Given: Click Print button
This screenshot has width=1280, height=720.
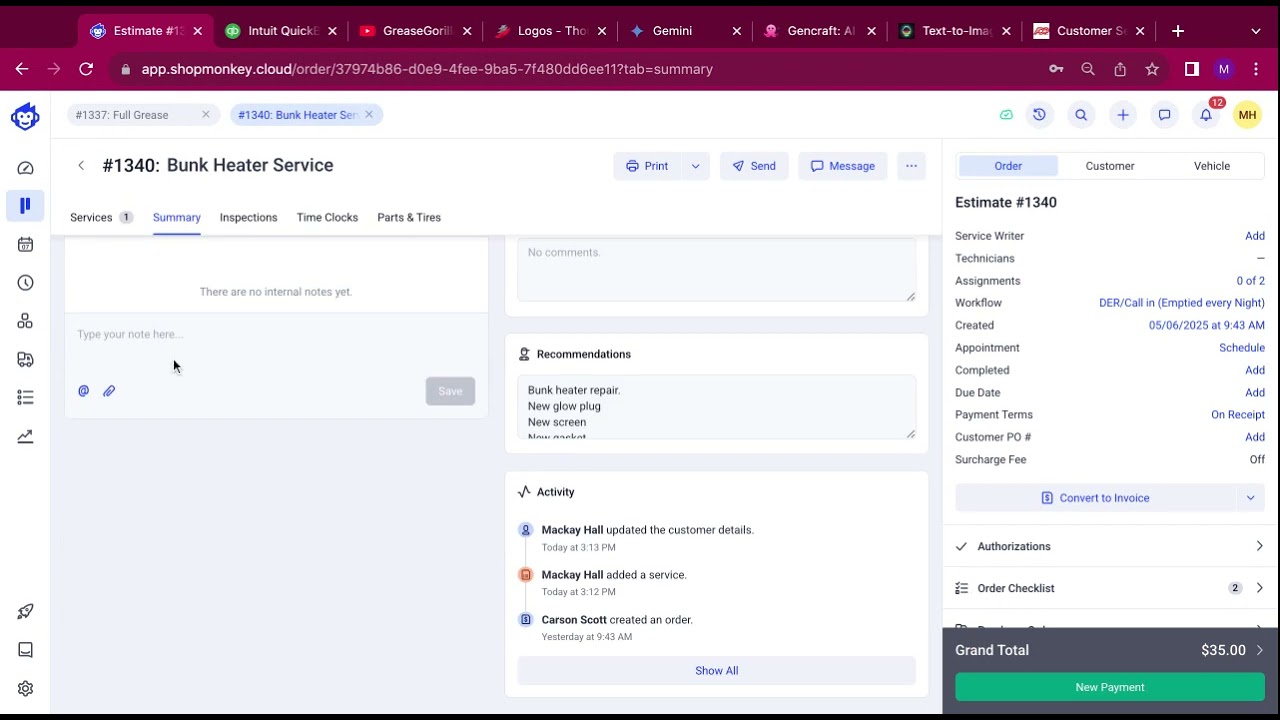Looking at the screenshot, I should pyautogui.click(x=648, y=166).
